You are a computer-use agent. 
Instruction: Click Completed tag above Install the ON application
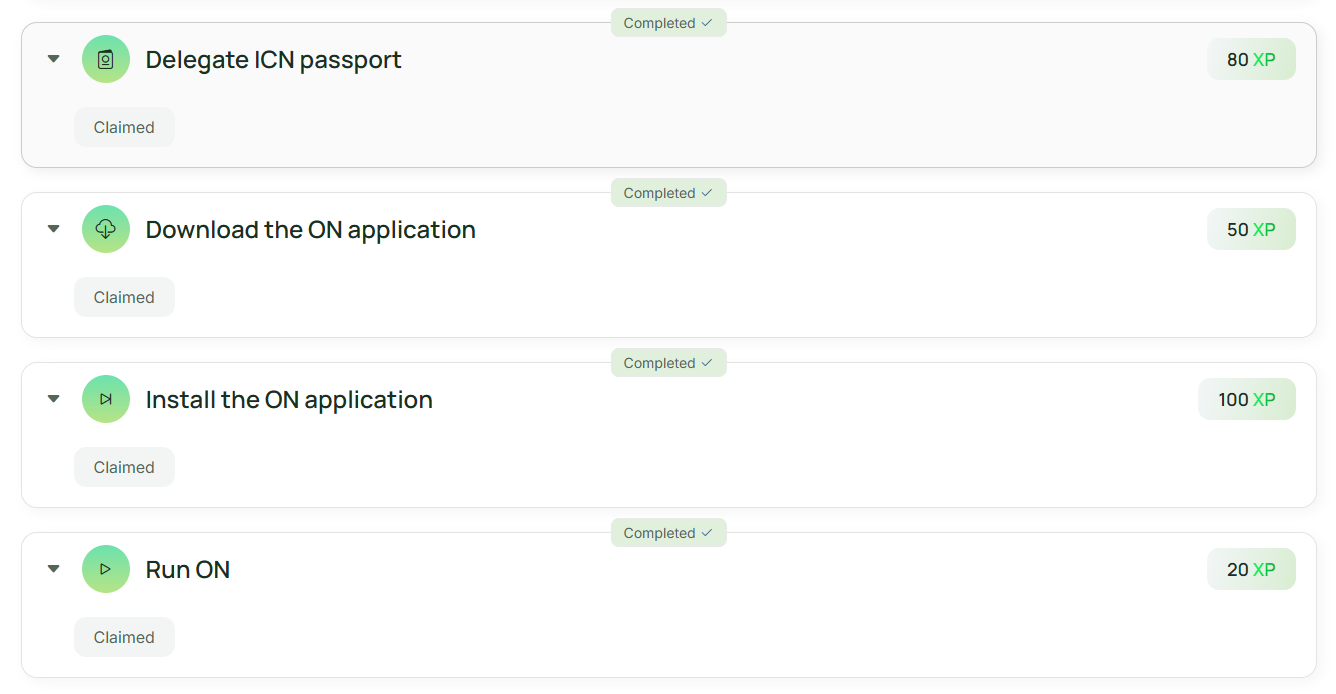[x=668, y=363]
